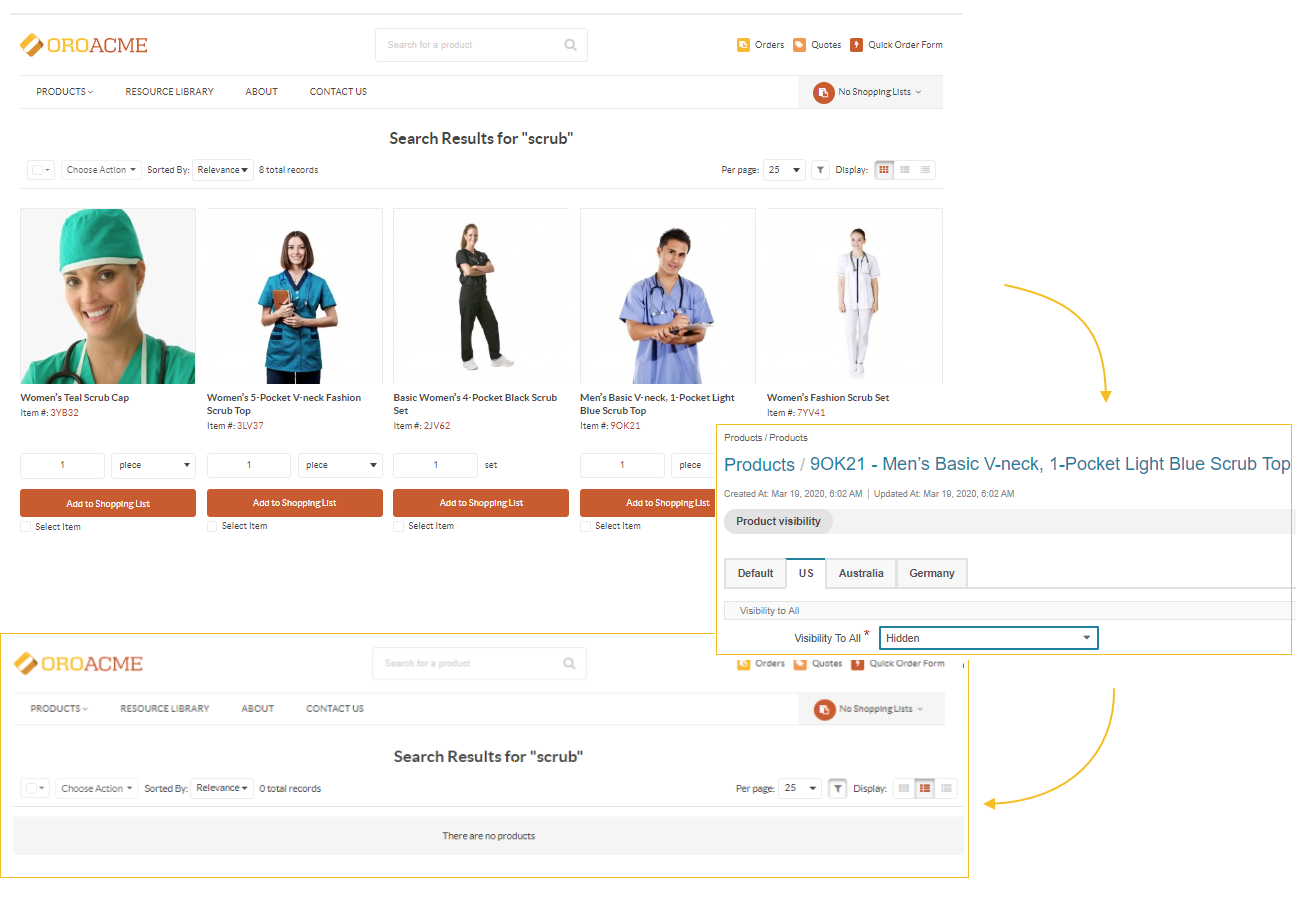1308x911 pixels.
Task: Select the Default visibility tab
Action: [755, 573]
